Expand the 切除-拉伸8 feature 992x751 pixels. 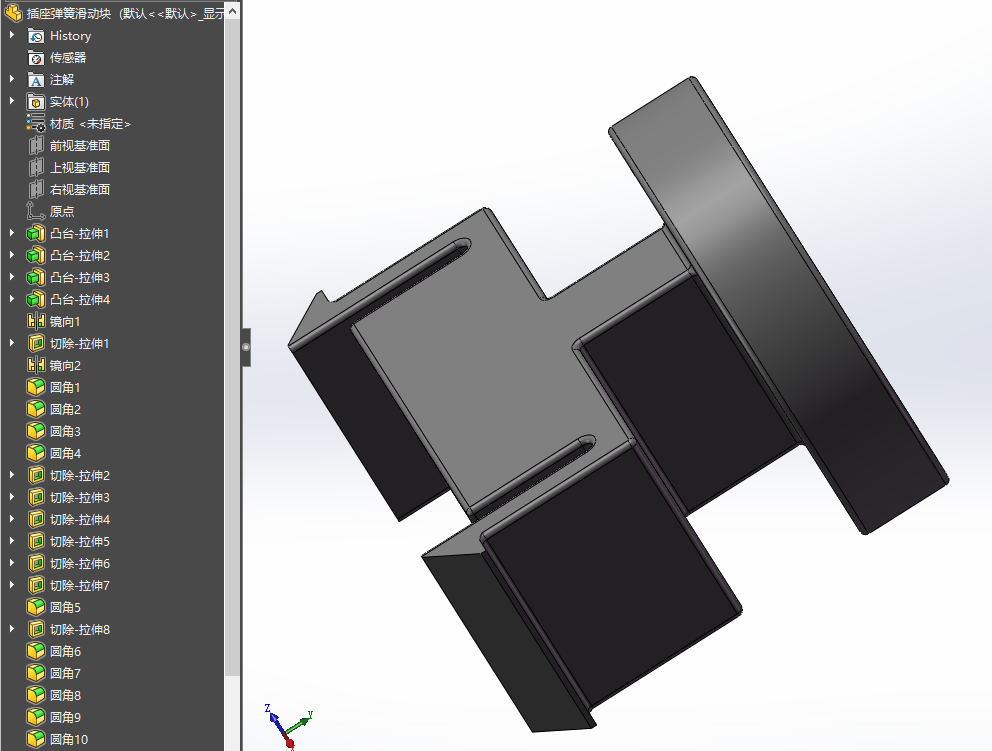point(11,629)
